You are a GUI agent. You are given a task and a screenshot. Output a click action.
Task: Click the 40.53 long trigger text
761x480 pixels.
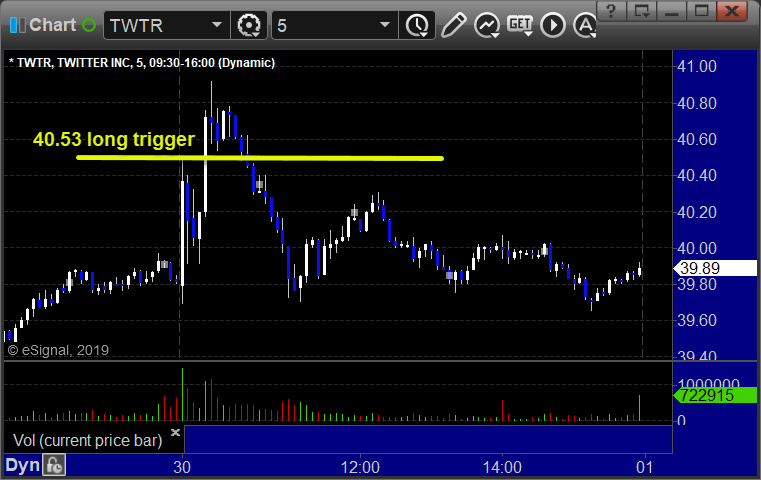[x=114, y=140]
